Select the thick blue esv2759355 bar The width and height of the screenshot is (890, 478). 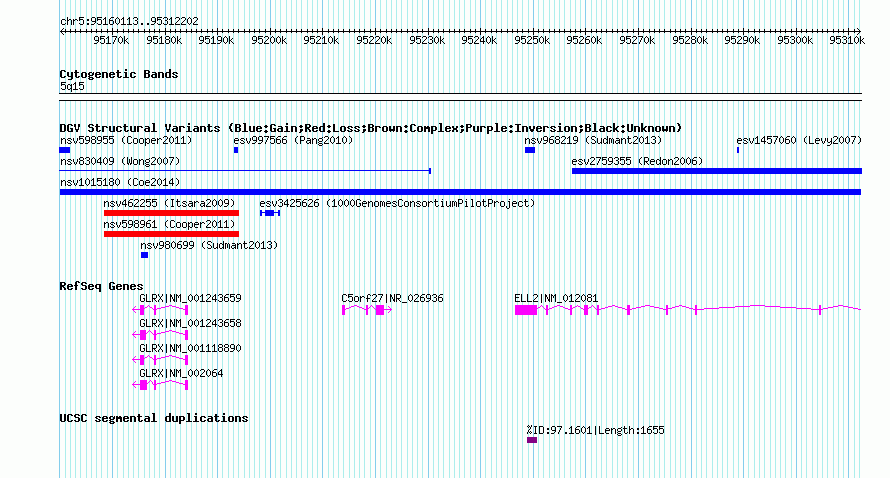click(717, 171)
